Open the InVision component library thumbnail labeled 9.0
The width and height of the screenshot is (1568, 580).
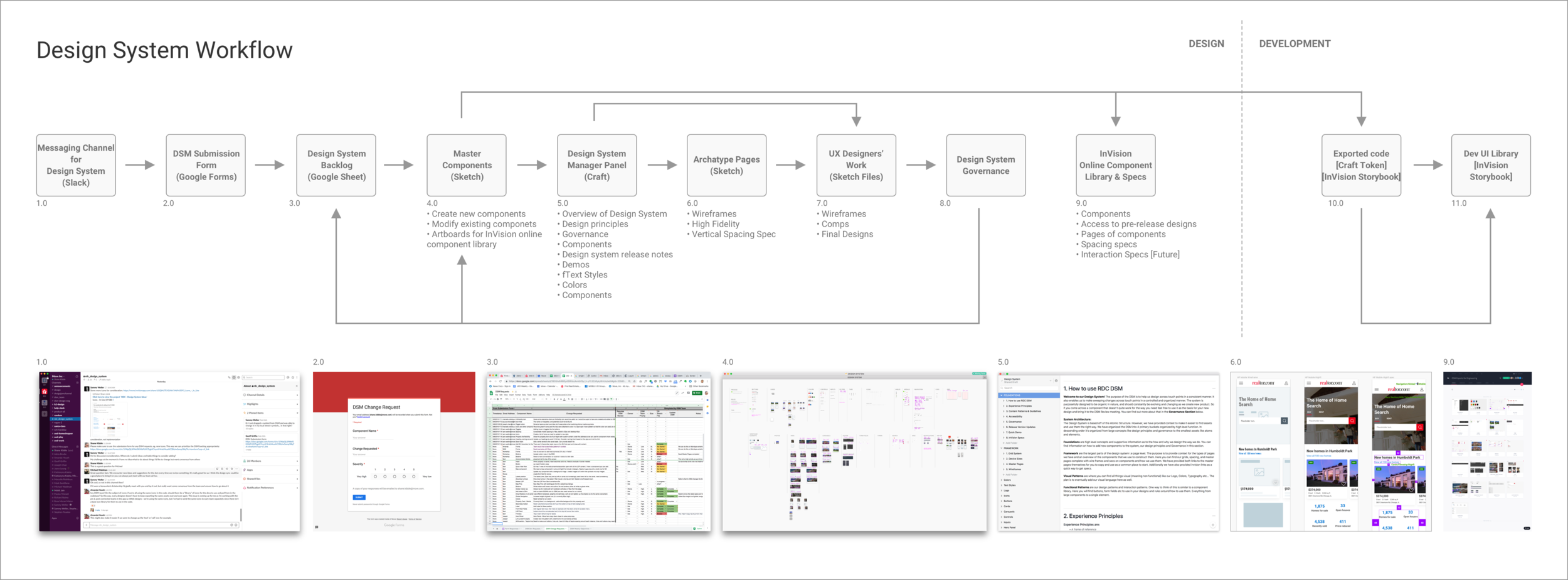tap(1487, 451)
